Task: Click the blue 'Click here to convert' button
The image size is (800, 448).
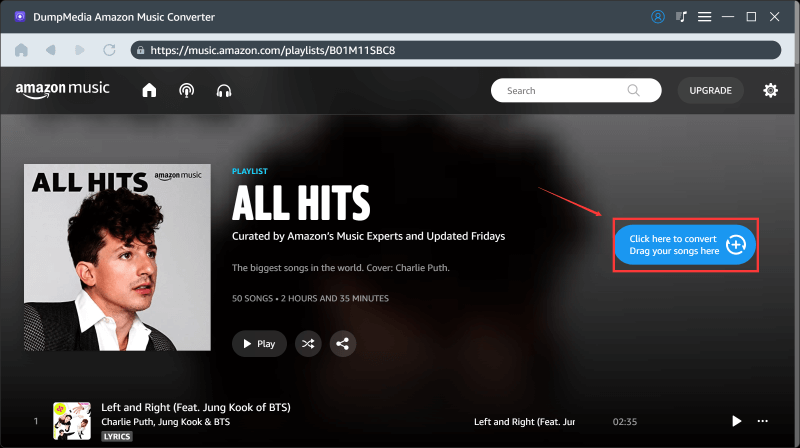Action: 685,245
